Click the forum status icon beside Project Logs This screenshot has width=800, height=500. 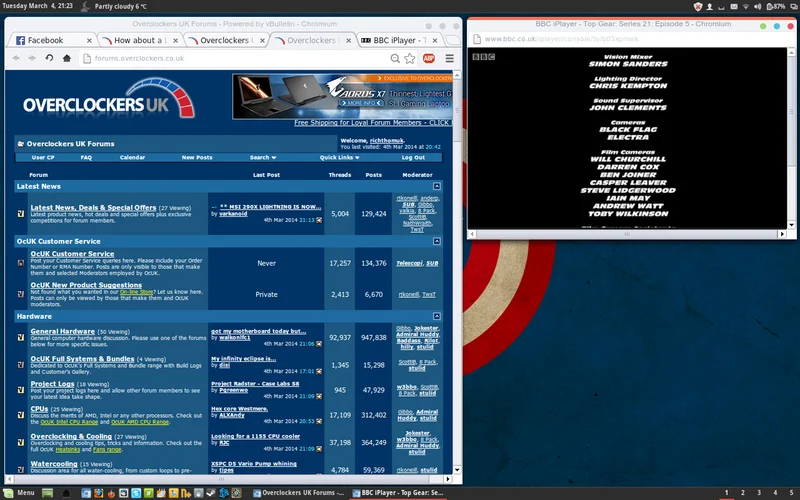(21, 390)
